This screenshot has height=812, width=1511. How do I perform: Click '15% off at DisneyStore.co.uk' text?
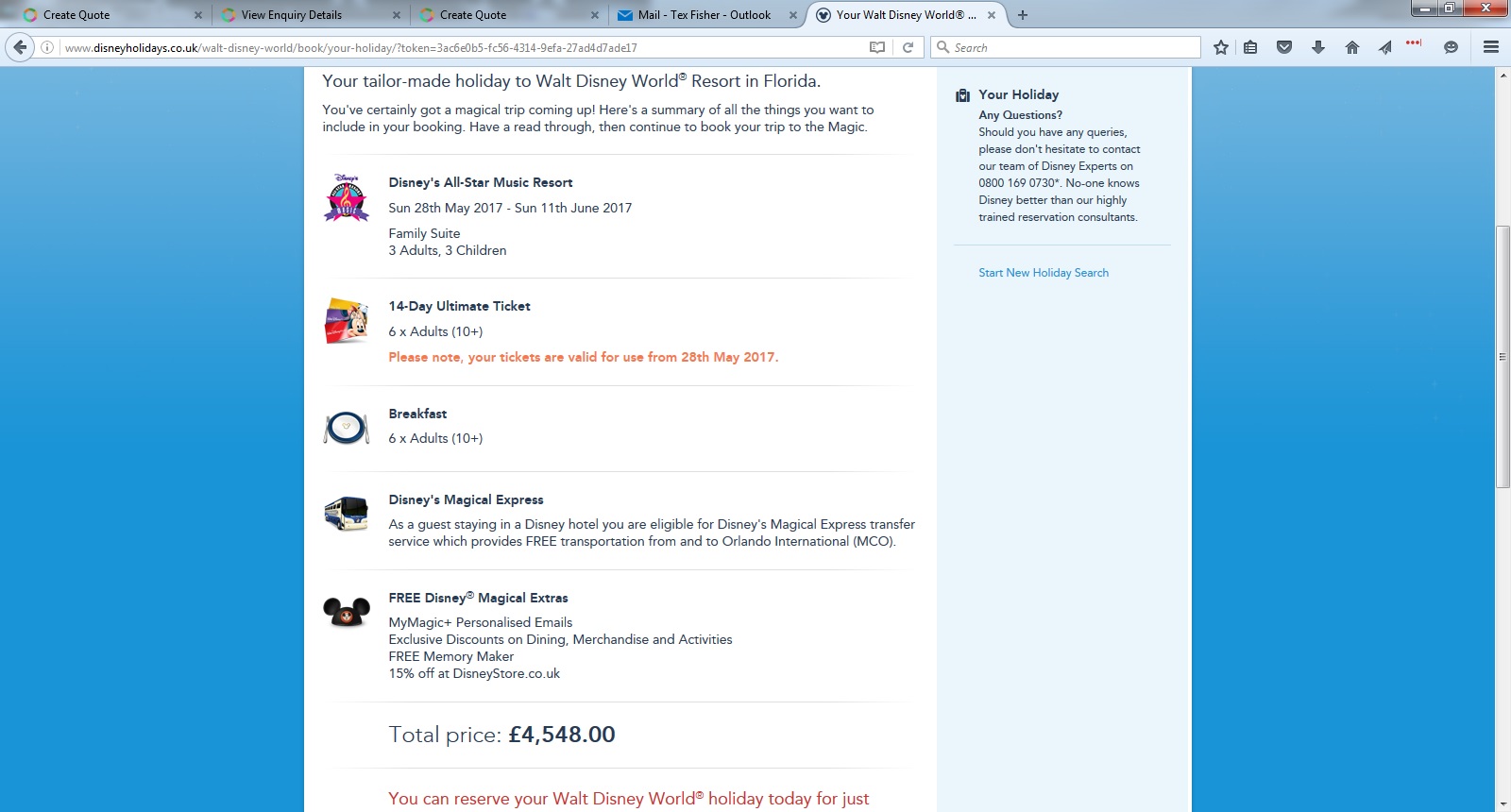474,673
